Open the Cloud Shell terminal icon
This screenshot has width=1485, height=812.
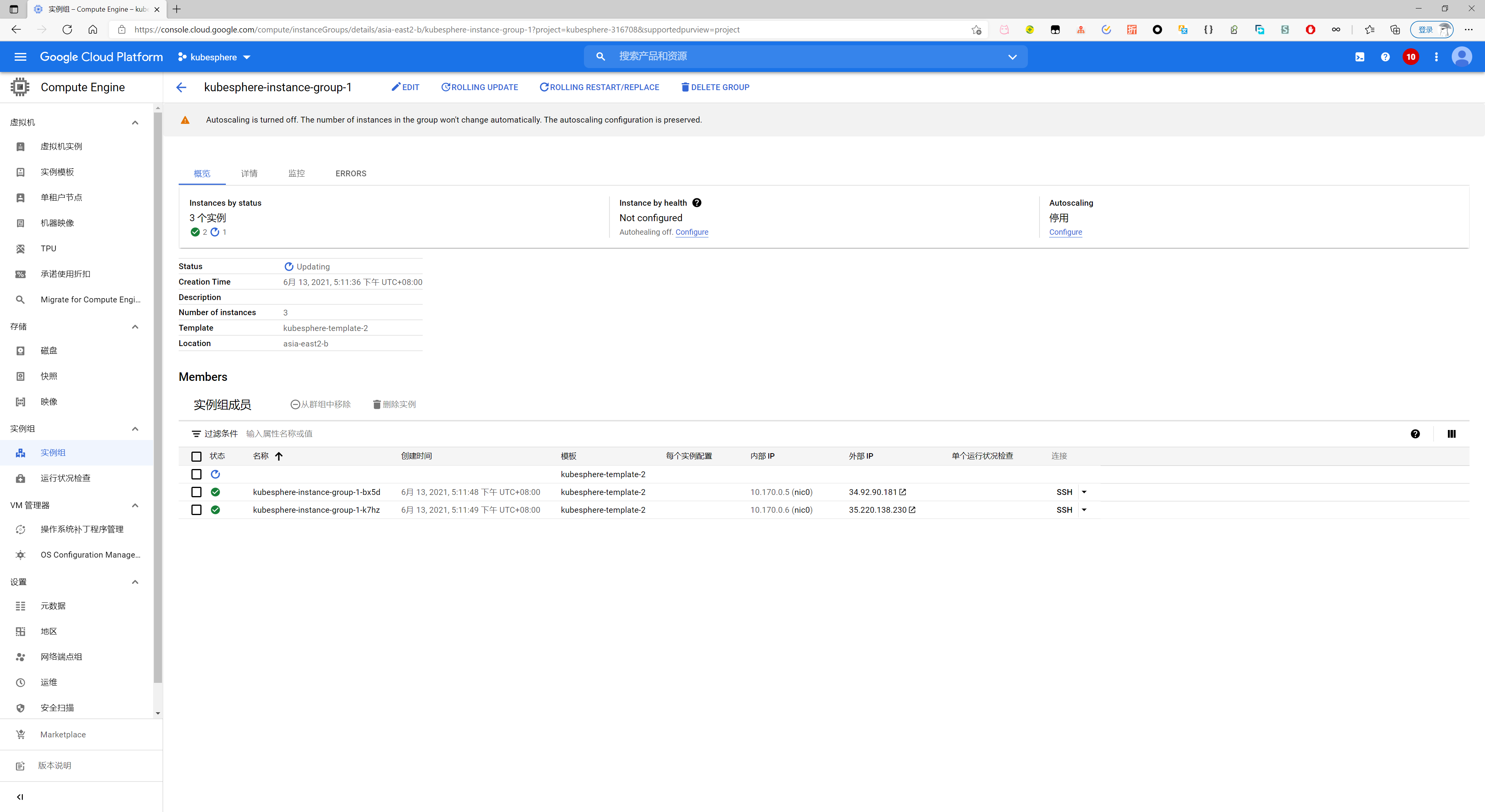[x=1359, y=56]
